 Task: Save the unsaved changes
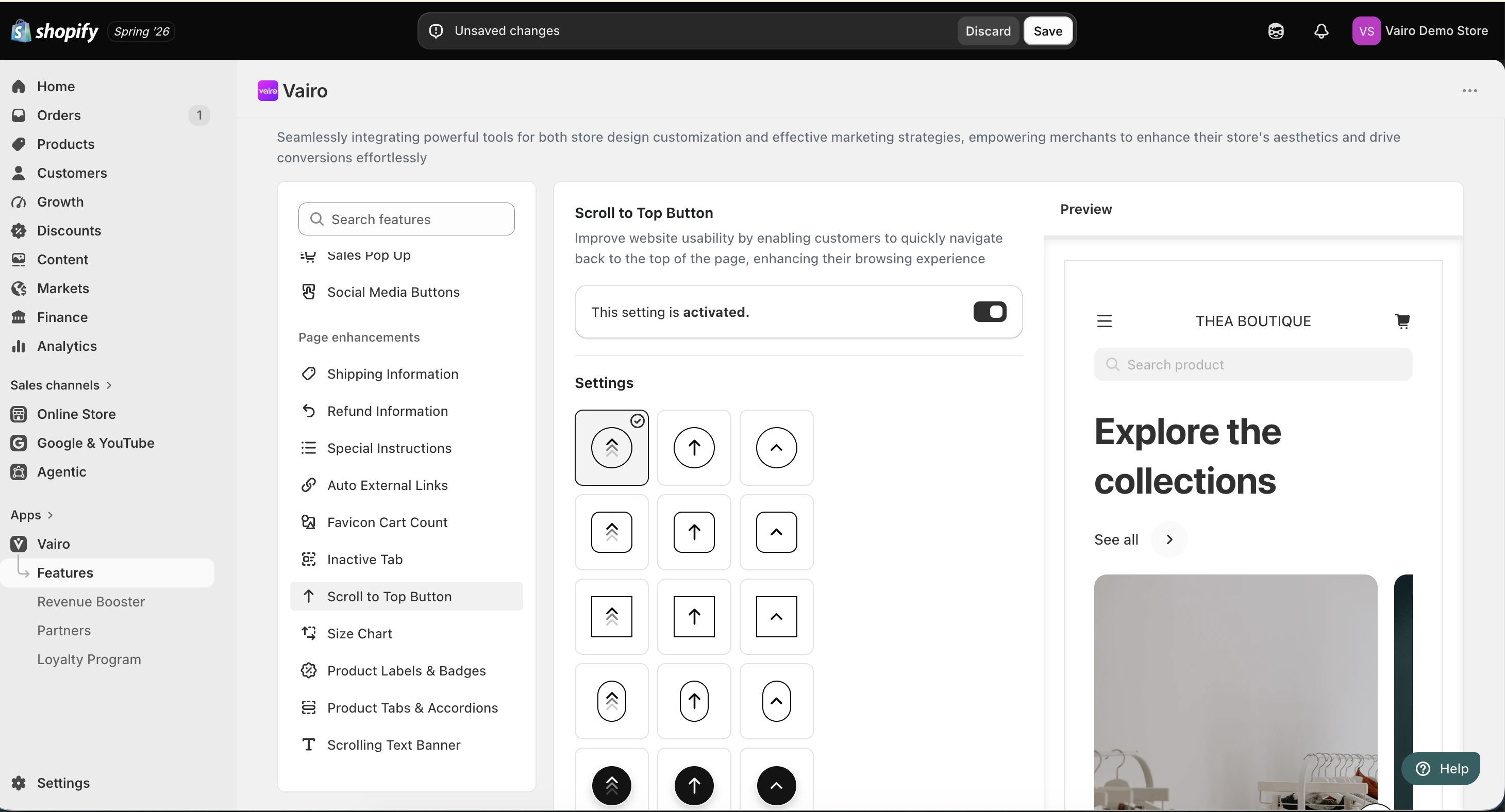[1047, 31]
